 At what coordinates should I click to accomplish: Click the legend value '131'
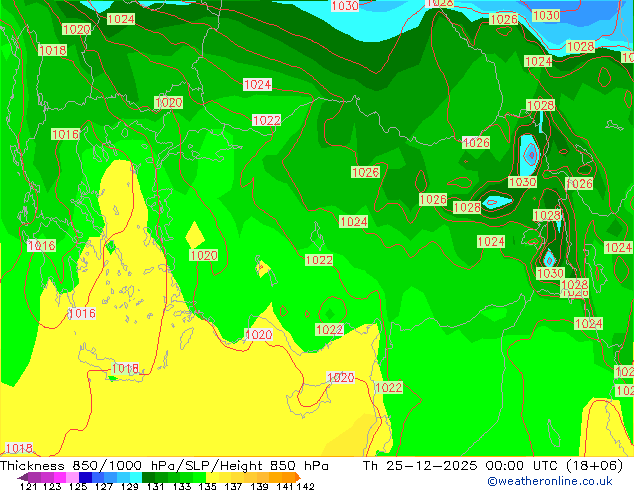[x=155, y=486]
